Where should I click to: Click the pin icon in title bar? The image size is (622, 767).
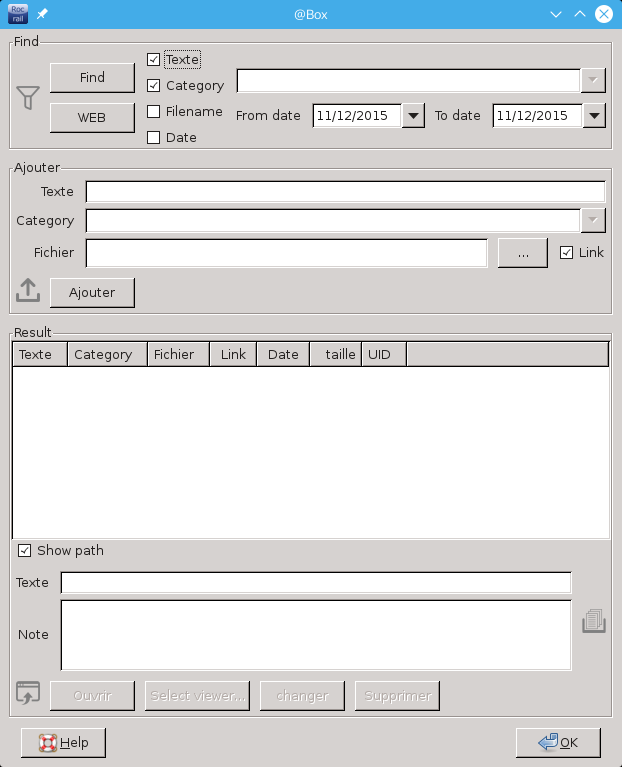pos(42,15)
